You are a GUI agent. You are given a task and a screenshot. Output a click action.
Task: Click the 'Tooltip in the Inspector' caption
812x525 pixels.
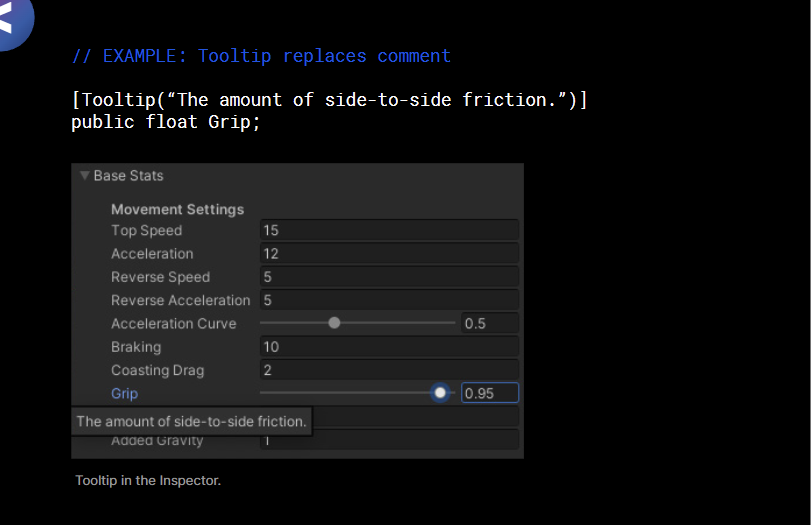[148, 481]
